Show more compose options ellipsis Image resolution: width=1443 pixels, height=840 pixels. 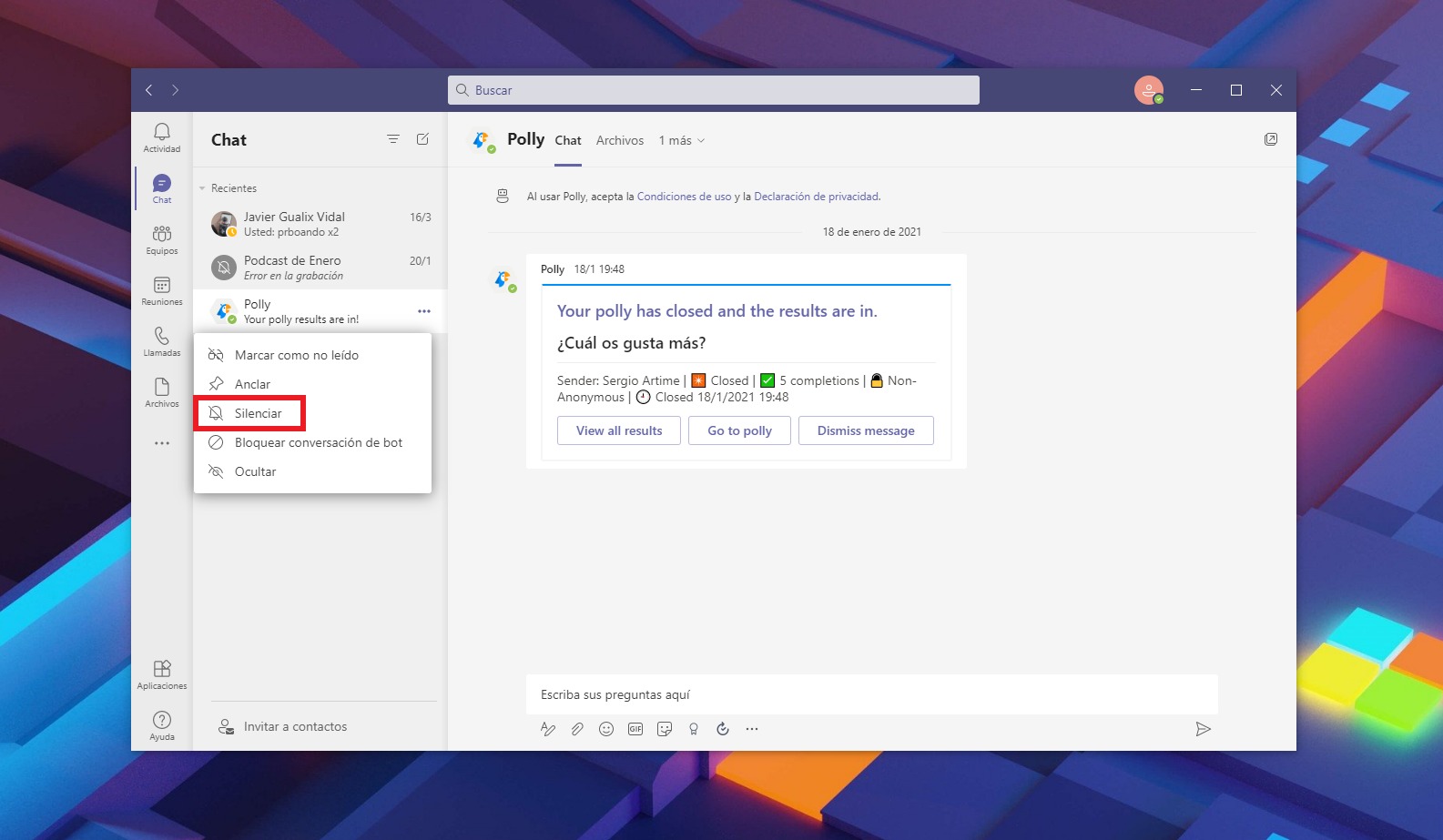click(752, 729)
